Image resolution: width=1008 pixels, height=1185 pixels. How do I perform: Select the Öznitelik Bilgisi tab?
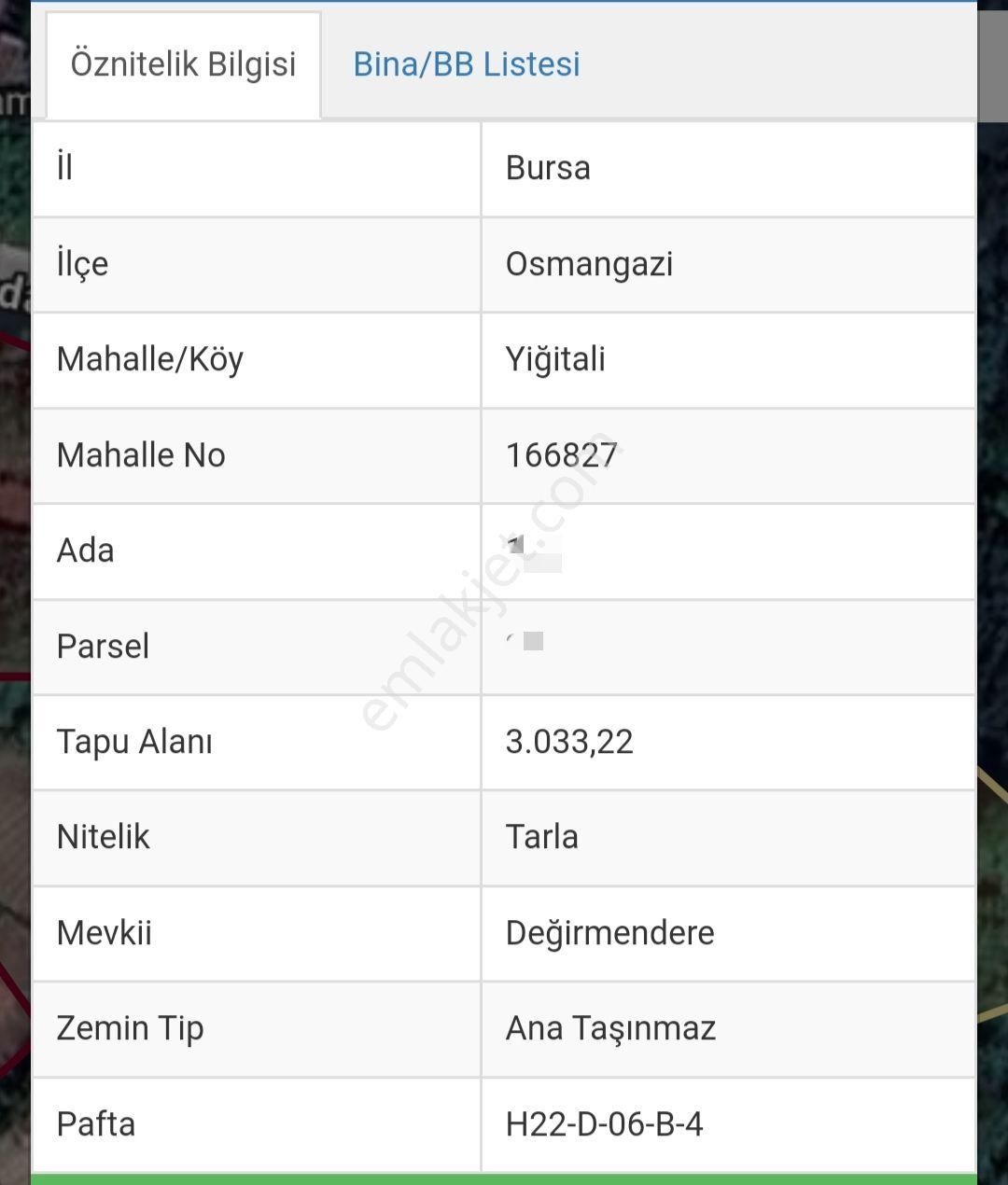pos(183,64)
